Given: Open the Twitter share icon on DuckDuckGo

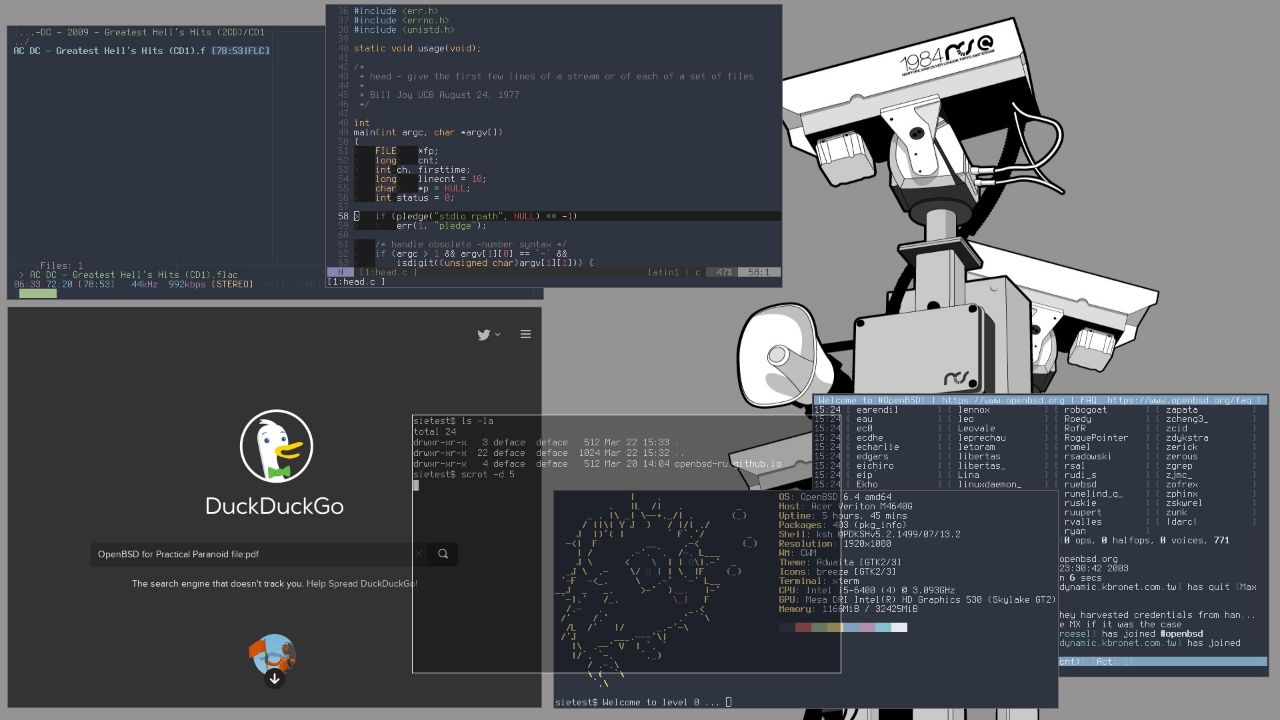Looking at the screenshot, I should pyautogui.click(x=484, y=334).
